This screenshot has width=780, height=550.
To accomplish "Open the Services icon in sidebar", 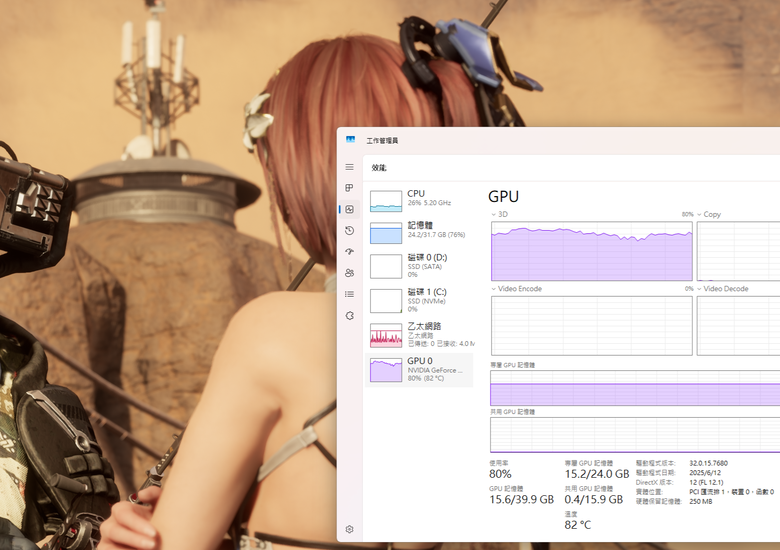I will coord(350,316).
